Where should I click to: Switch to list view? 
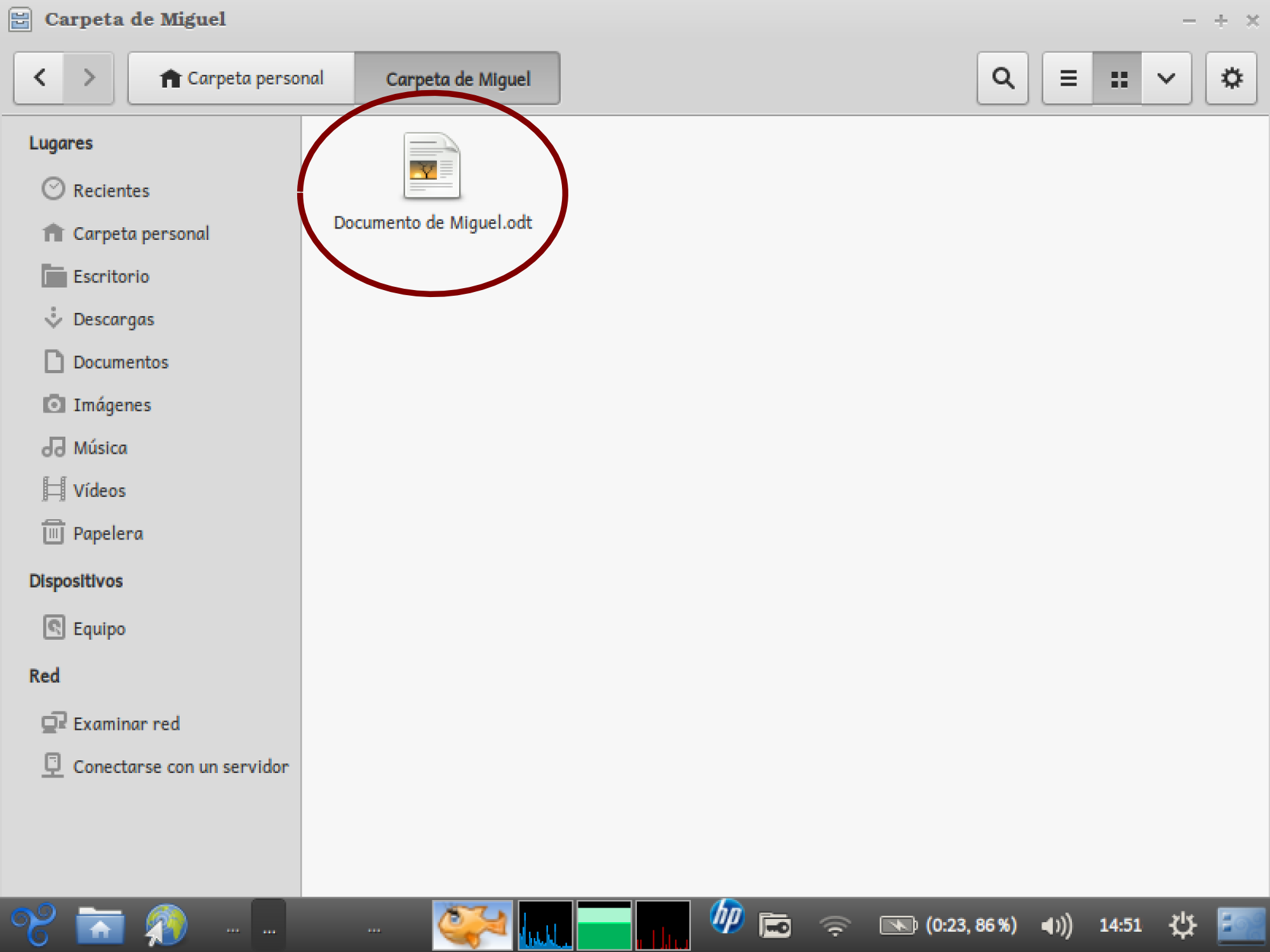tap(1068, 78)
